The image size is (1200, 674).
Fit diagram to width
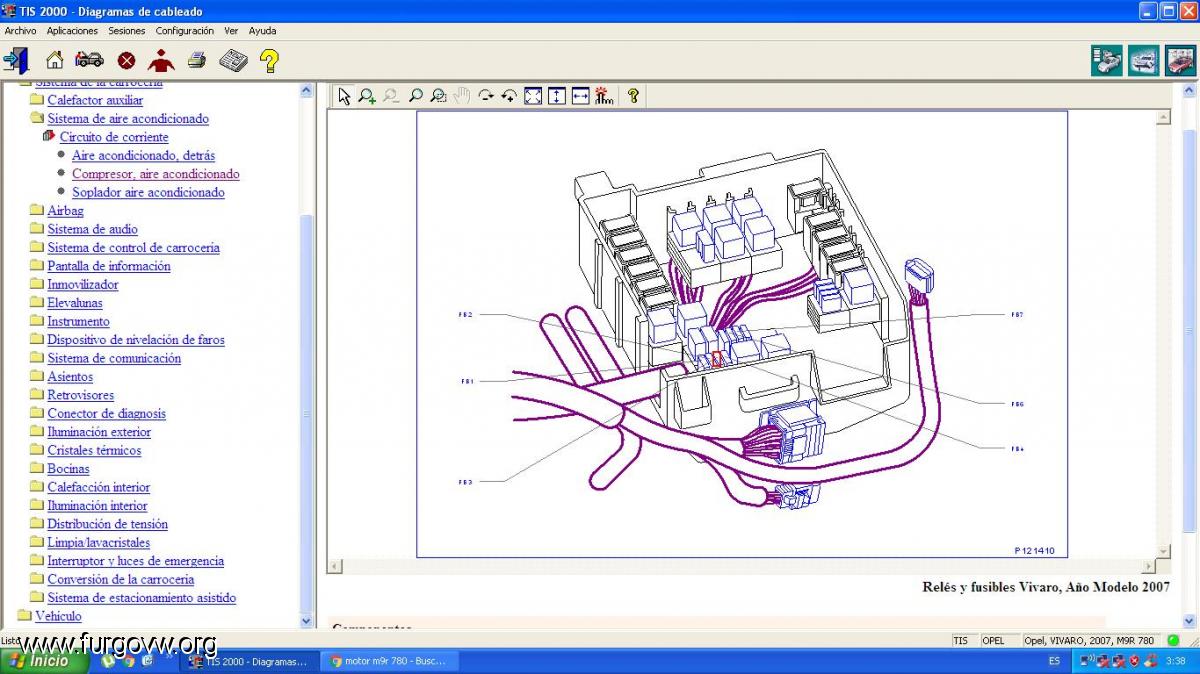[x=580, y=96]
